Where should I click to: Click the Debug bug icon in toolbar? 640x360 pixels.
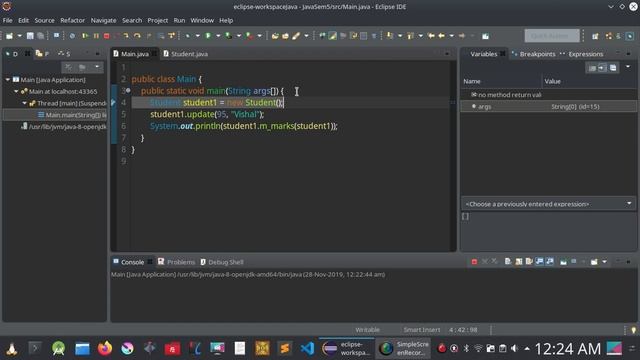click(188, 36)
